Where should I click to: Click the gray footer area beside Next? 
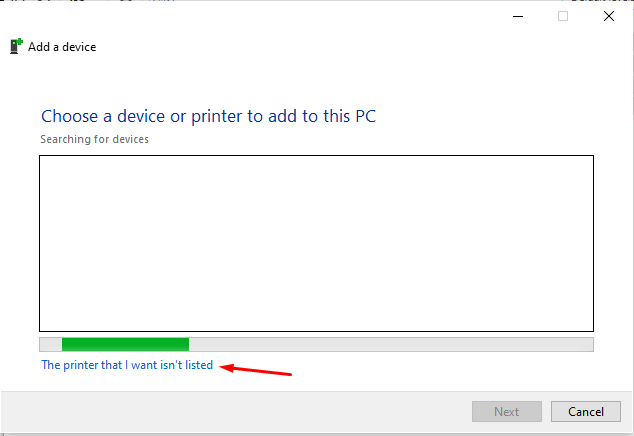[x=235, y=411]
